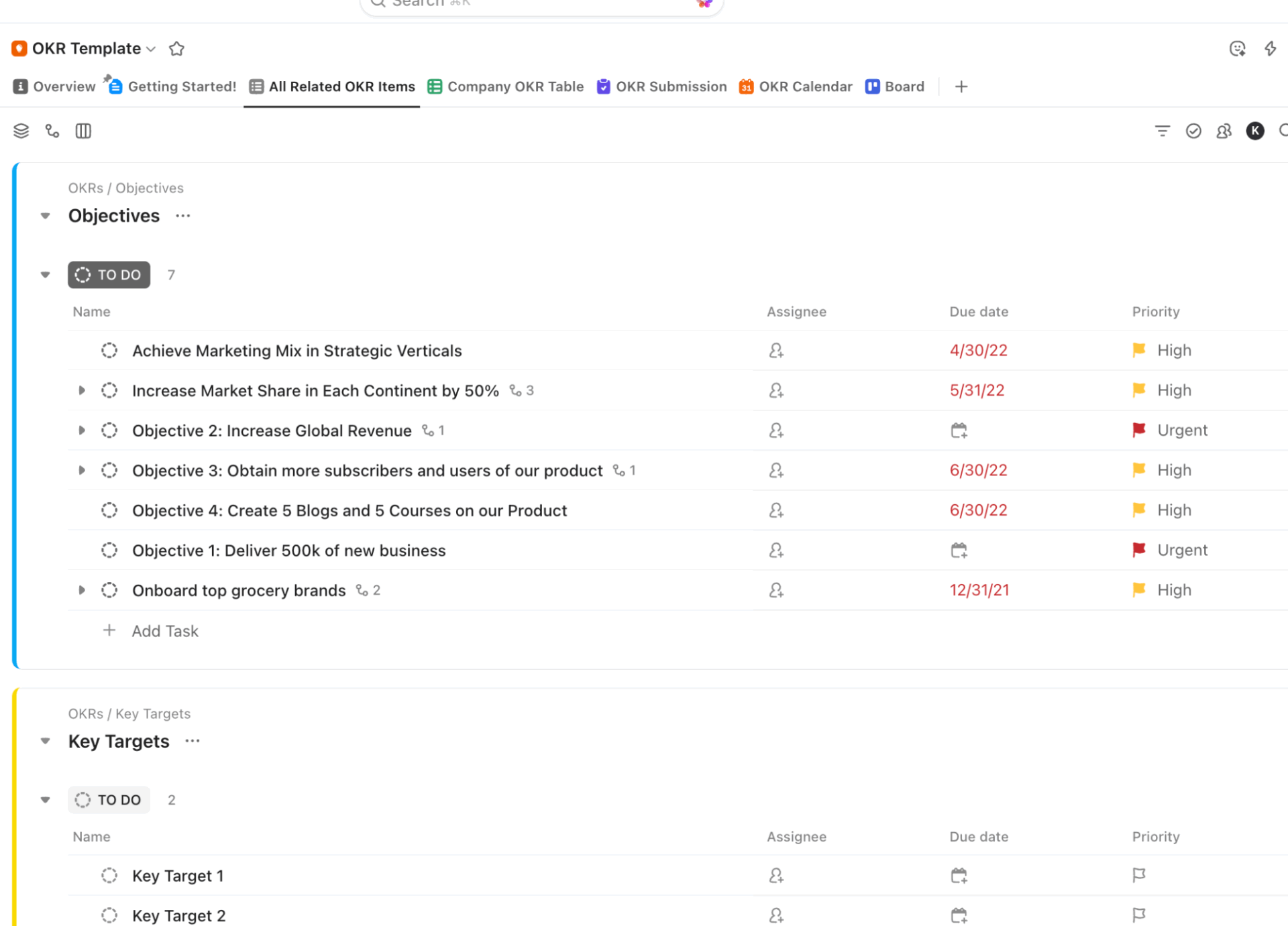Change the Urgent red flag on Objective 1
The image size is (1288, 926).
(1138, 550)
